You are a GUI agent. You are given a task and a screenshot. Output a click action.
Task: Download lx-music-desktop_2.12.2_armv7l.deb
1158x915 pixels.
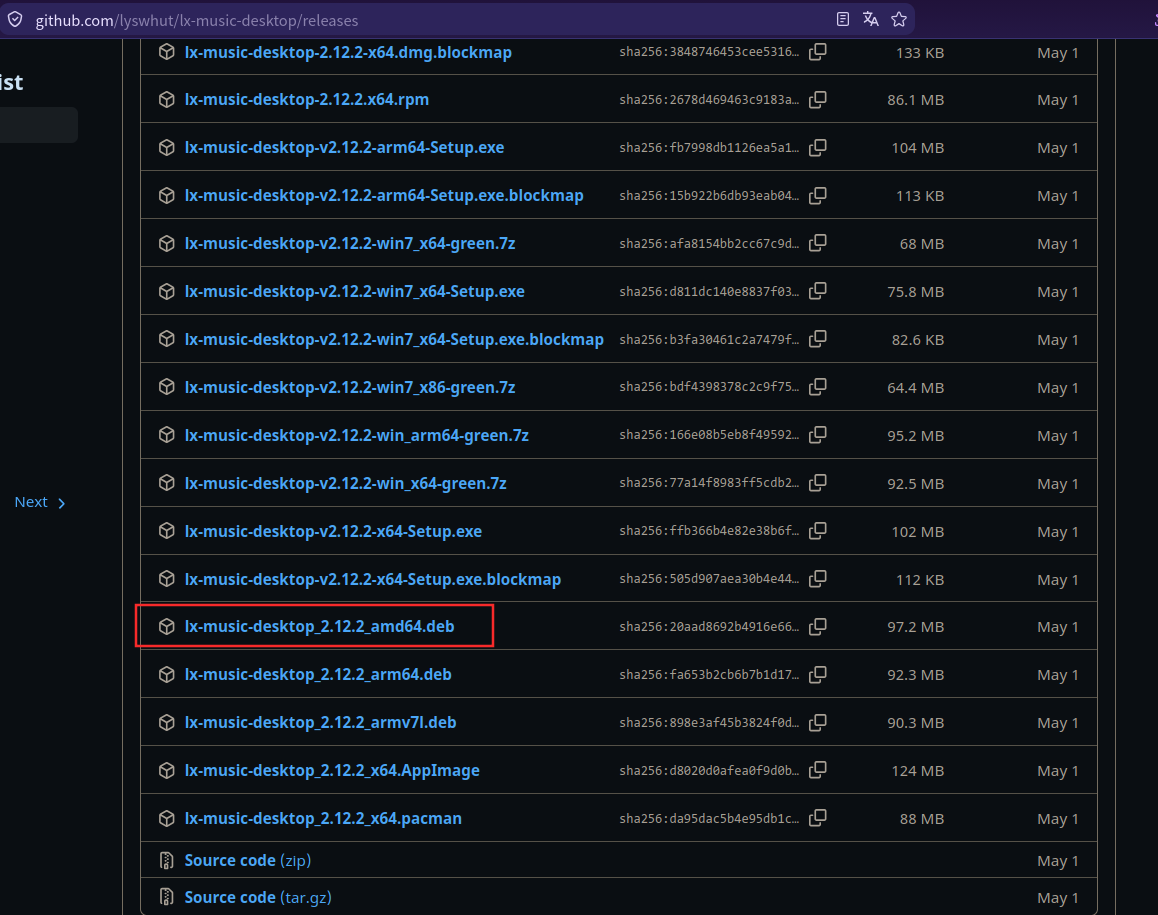[320, 722]
